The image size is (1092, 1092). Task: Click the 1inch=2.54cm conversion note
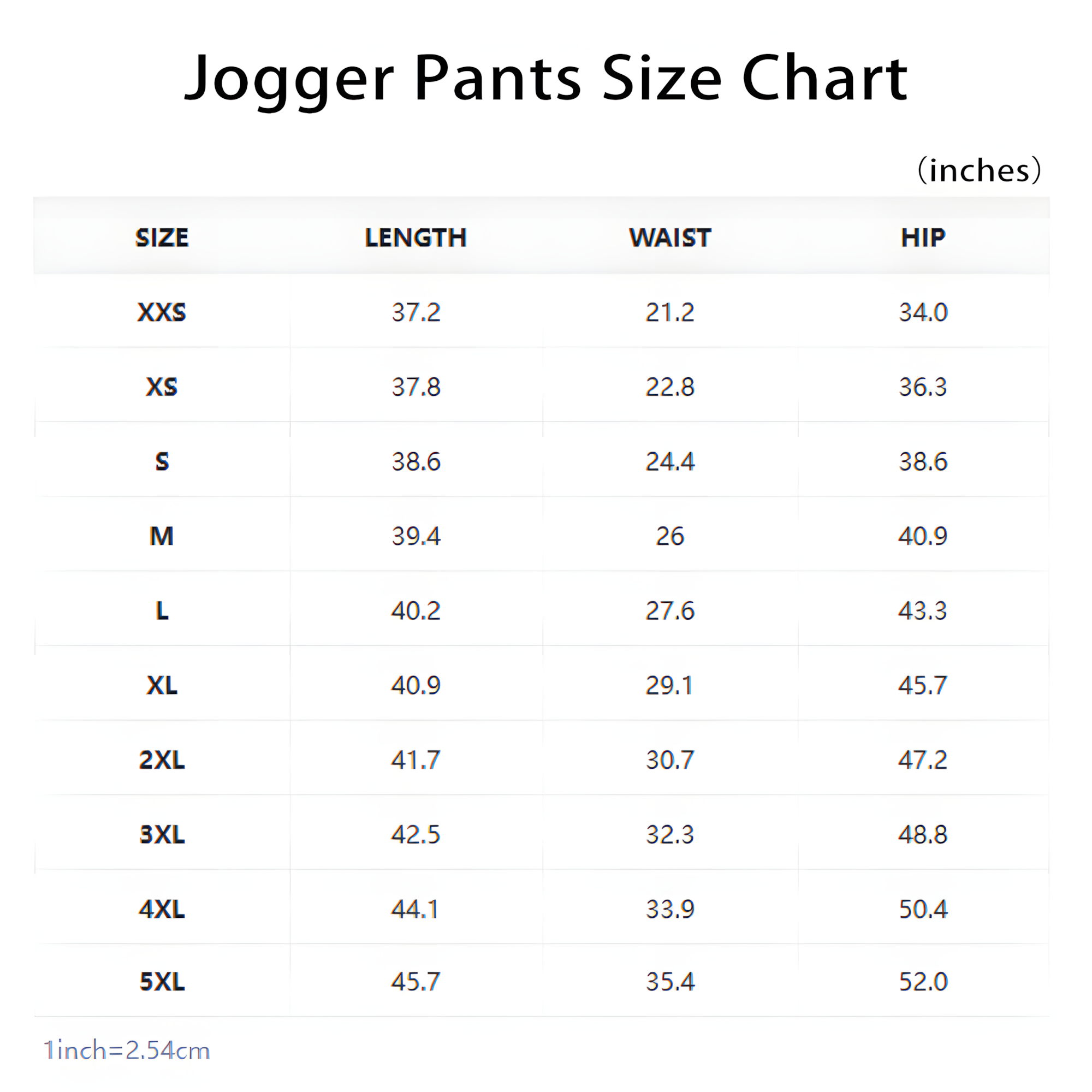point(127,1050)
